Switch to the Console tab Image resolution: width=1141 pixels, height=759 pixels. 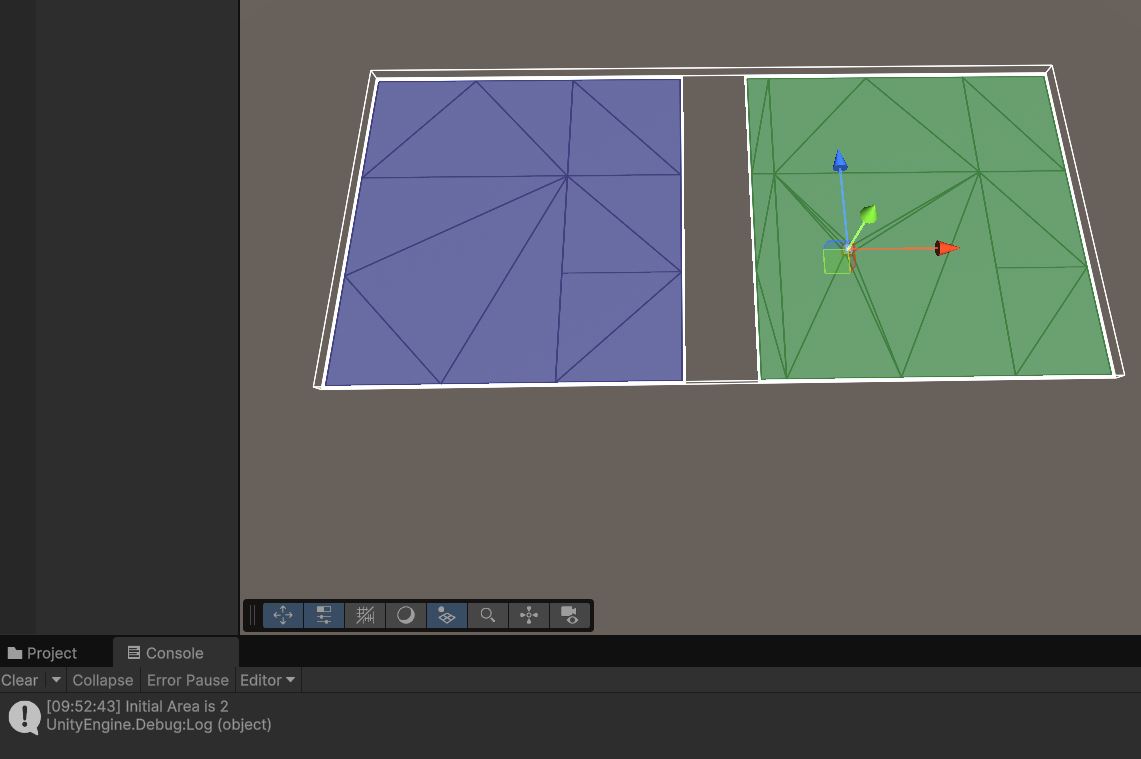[166, 653]
